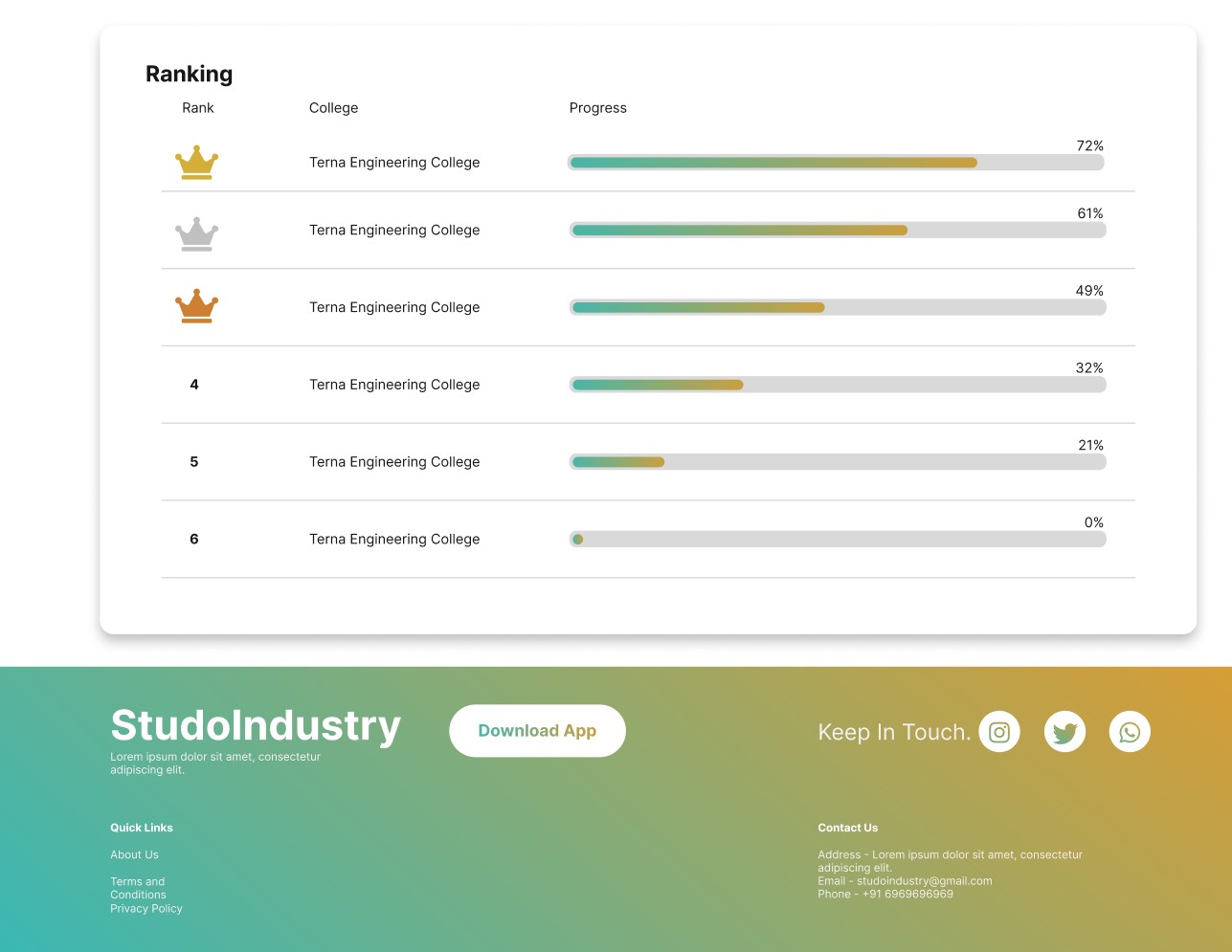This screenshot has height=952, width=1232.
Task: Click the 49% progress bar
Action: [x=838, y=307]
